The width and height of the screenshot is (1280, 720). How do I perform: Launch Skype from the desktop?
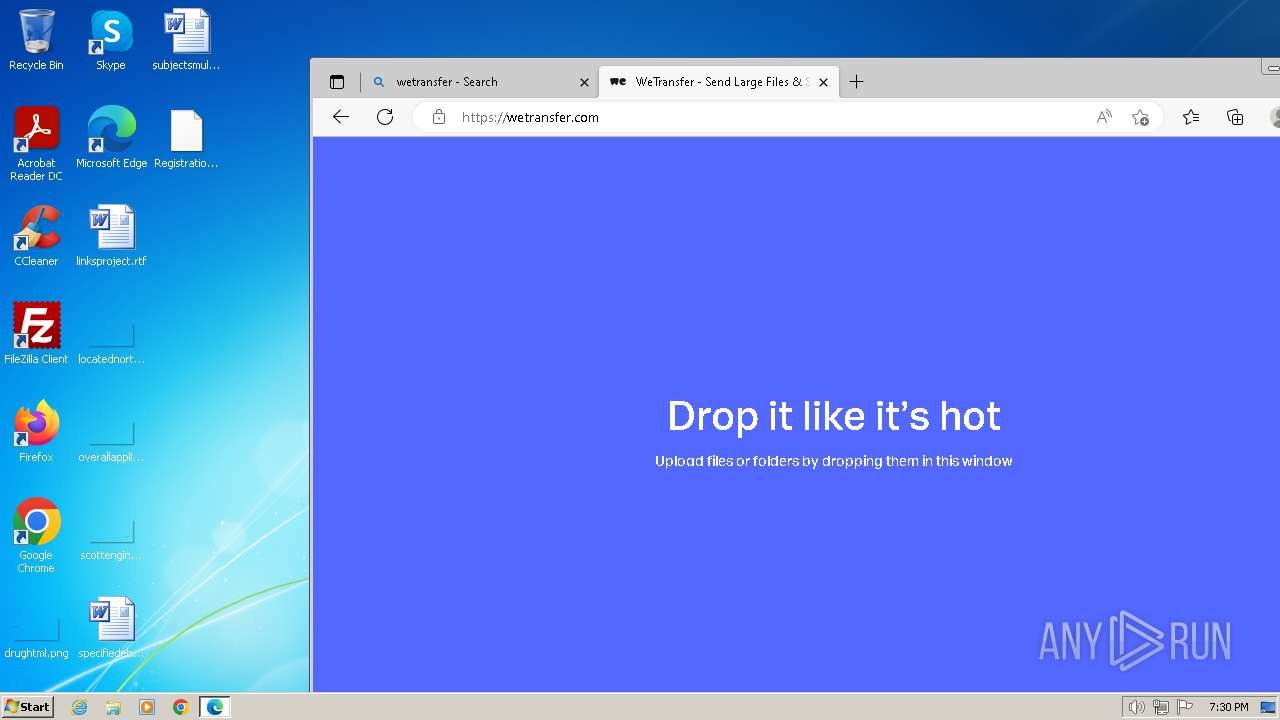(x=110, y=40)
